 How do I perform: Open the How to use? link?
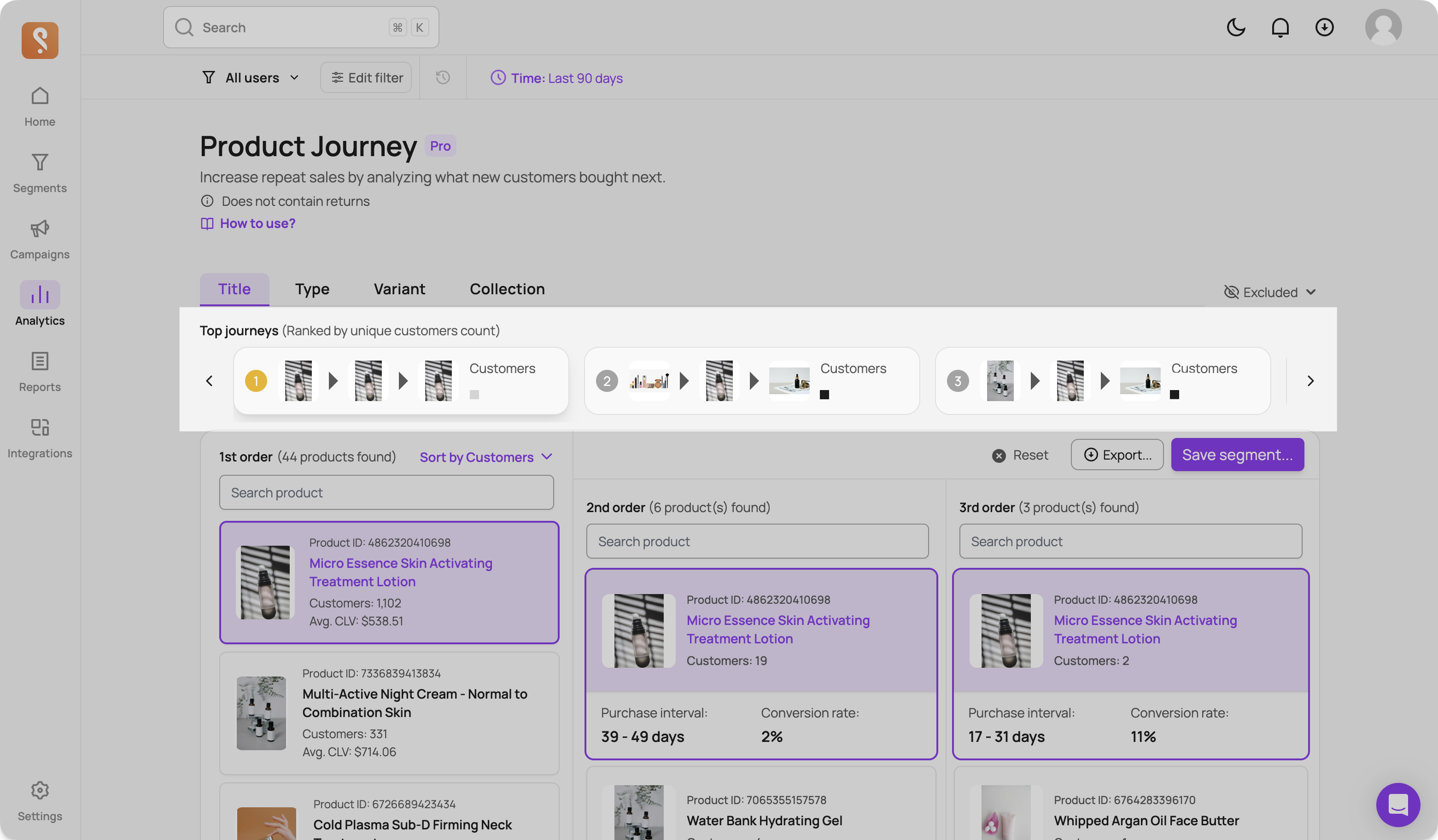point(248,223)
